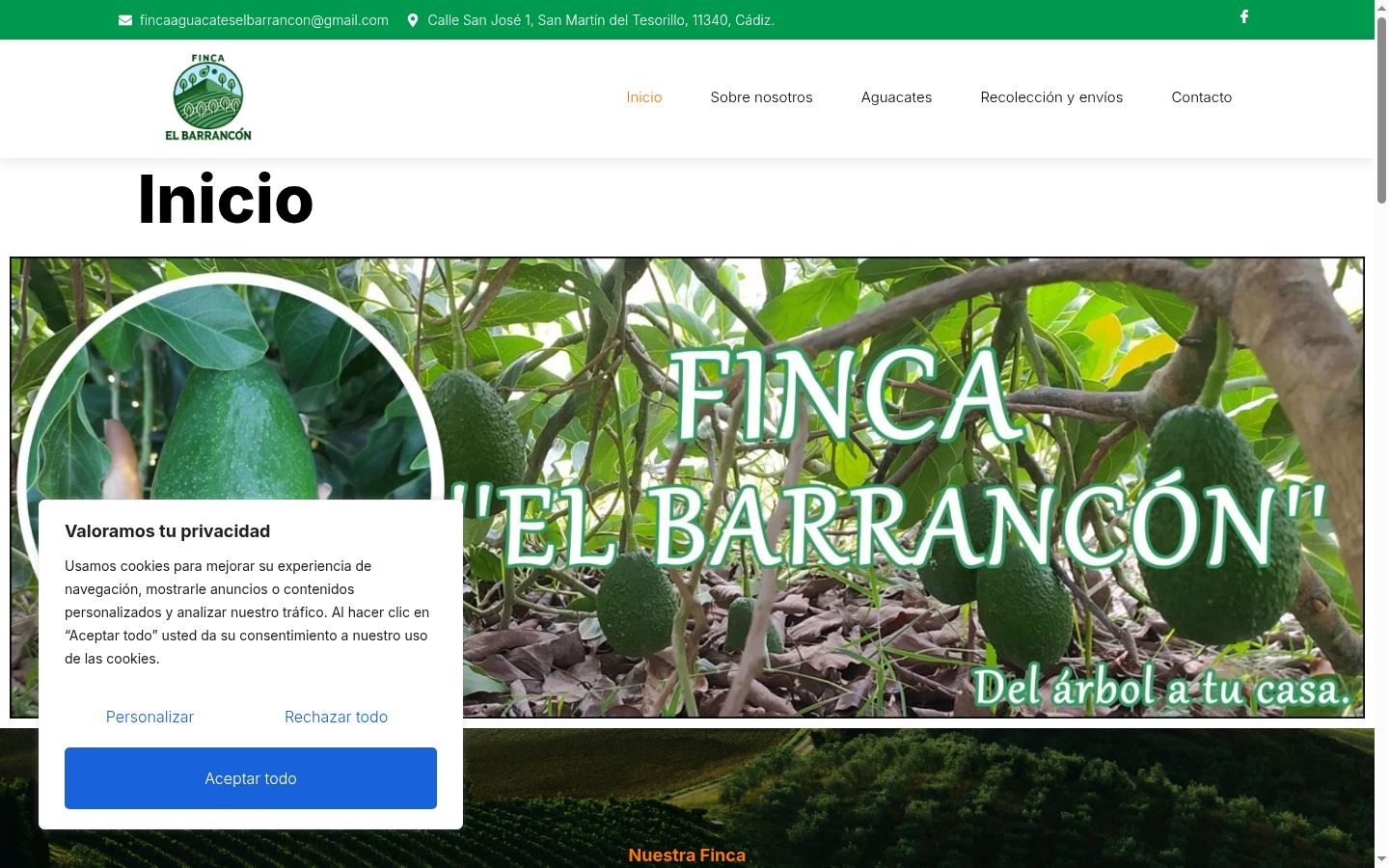Click the Finca El Barrancón banner image

687,487
